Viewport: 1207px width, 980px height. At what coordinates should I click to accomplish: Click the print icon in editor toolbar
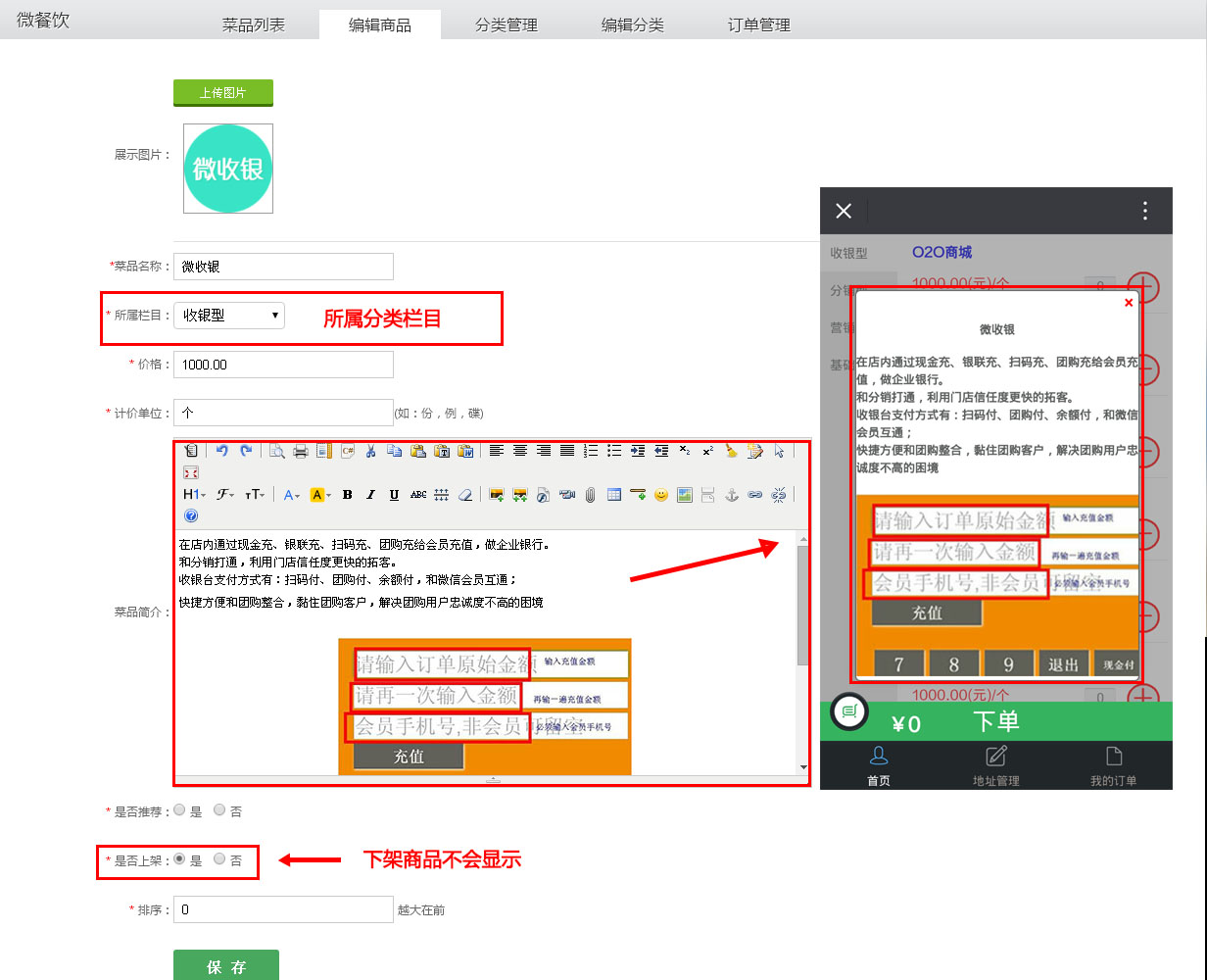point(301,451)
